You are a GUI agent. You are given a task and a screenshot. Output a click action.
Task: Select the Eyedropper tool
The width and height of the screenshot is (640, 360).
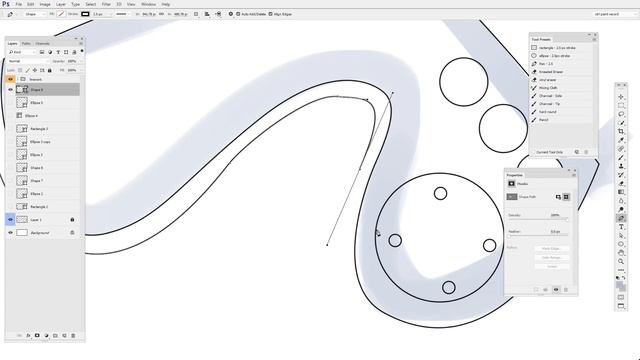(621, 140)
